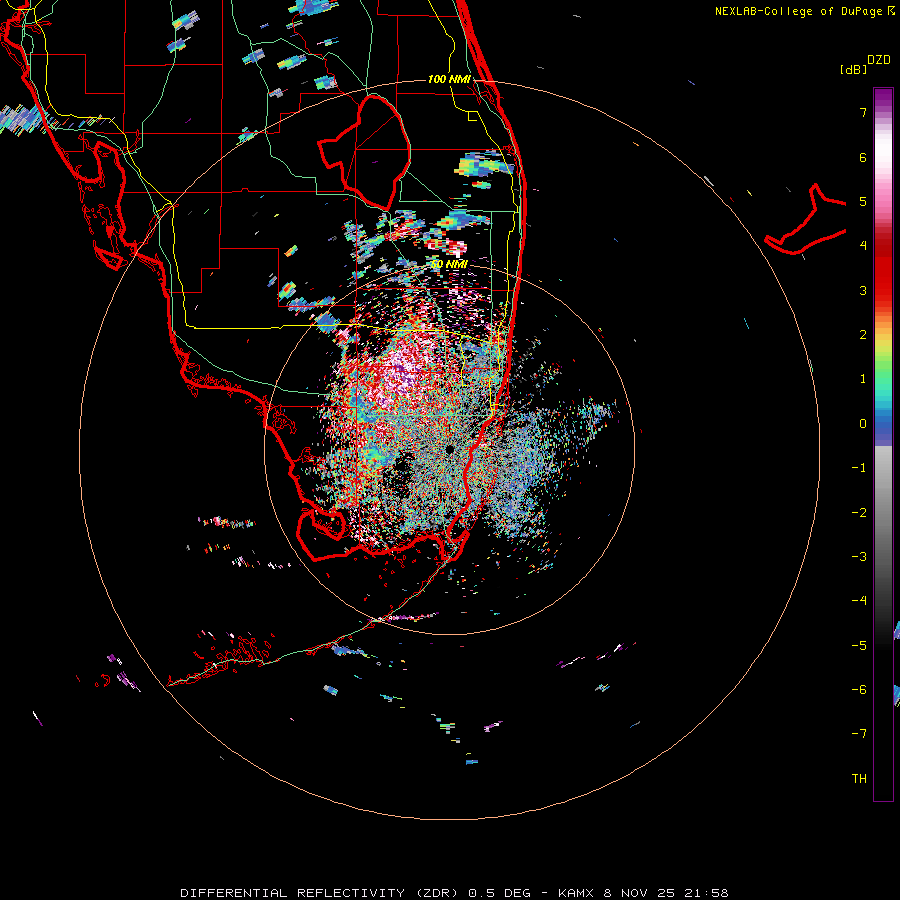Click the -6 value on color scale
The image size is (900, 900).
[859, 690]
